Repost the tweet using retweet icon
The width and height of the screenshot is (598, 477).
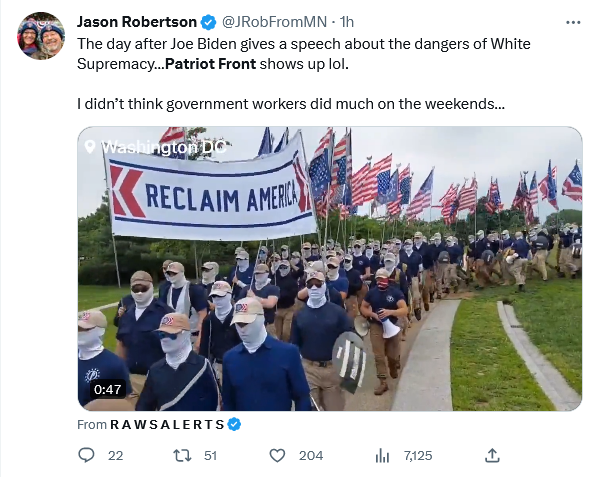[182, 456]
